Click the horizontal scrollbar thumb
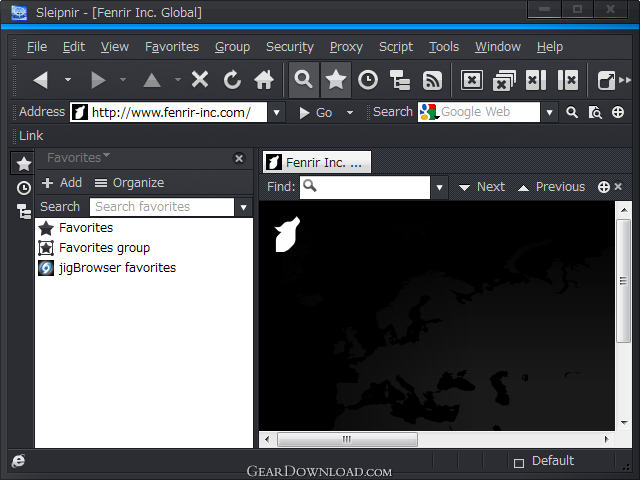Viewport: 640px width, 480px height. pos(347,439)
